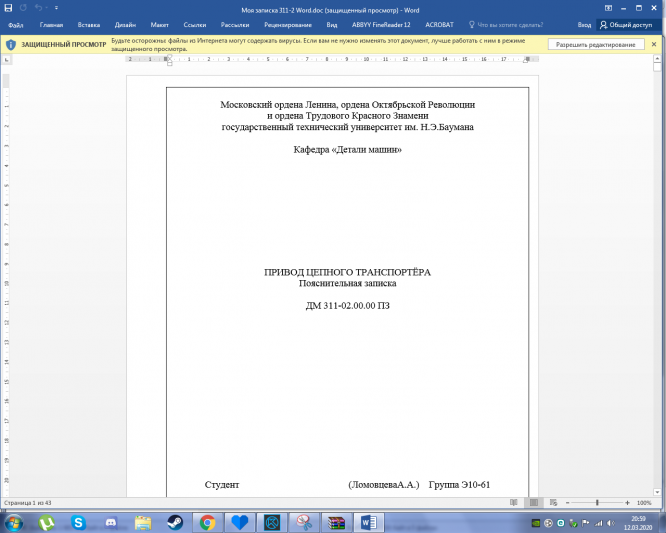Click the name '(ЛомовцеваА.А.)'
This screenshot has height=533, width=666.
(384, 485)
